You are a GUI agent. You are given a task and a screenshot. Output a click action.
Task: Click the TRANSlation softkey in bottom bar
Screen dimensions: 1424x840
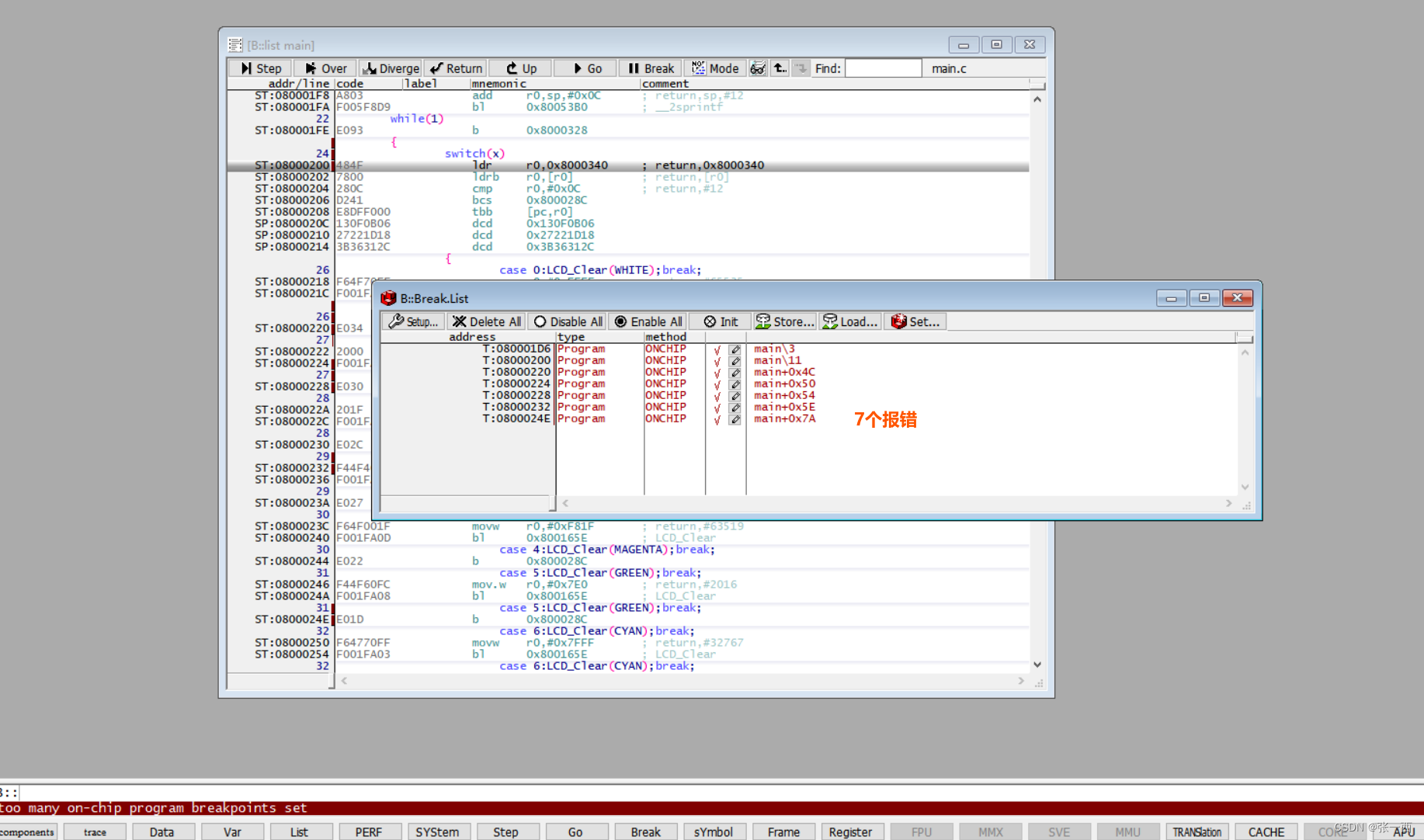tap(1197, 831)
